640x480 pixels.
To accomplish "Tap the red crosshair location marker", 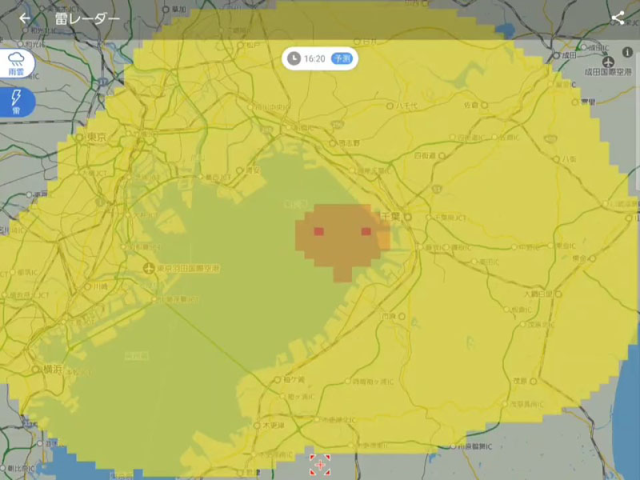I will pos(320,465).
